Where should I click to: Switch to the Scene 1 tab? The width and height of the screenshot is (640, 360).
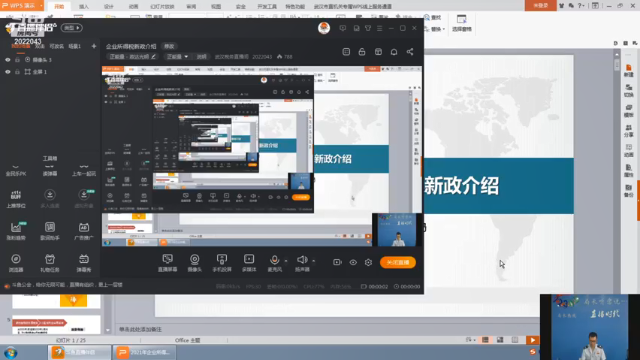point(75,47)
